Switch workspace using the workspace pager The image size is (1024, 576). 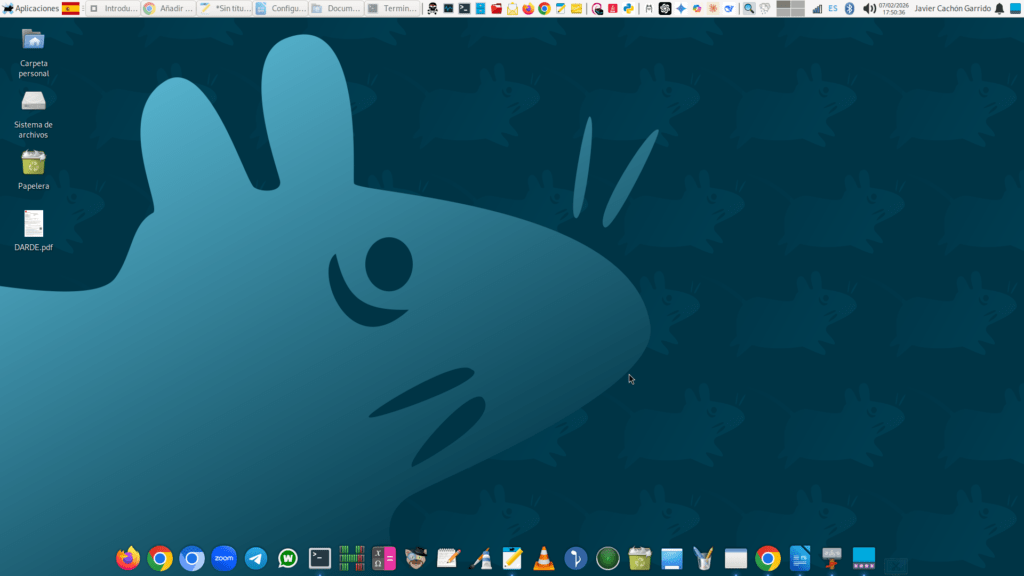tap(790, 8)
